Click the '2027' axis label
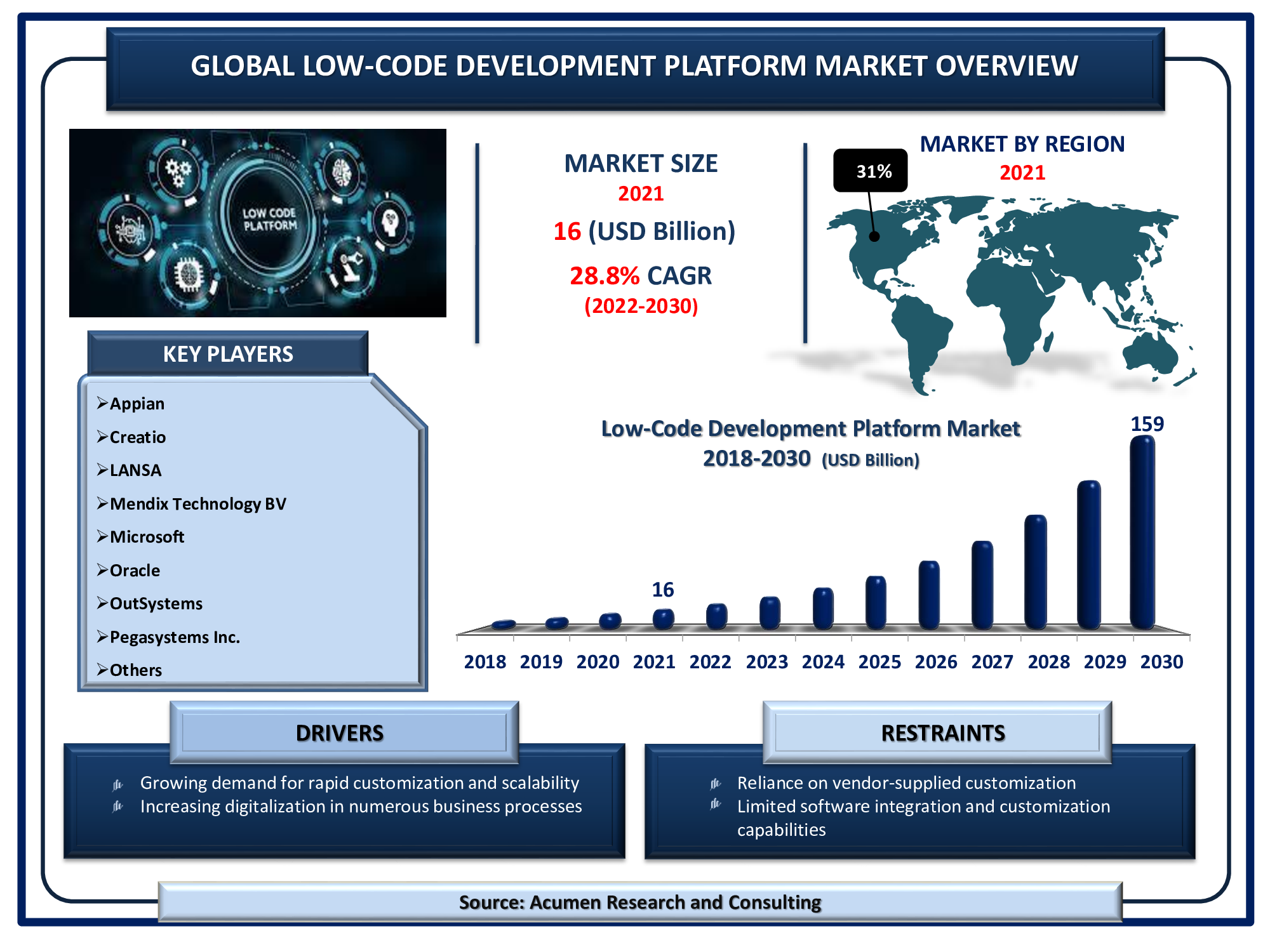 coord(992,662)
